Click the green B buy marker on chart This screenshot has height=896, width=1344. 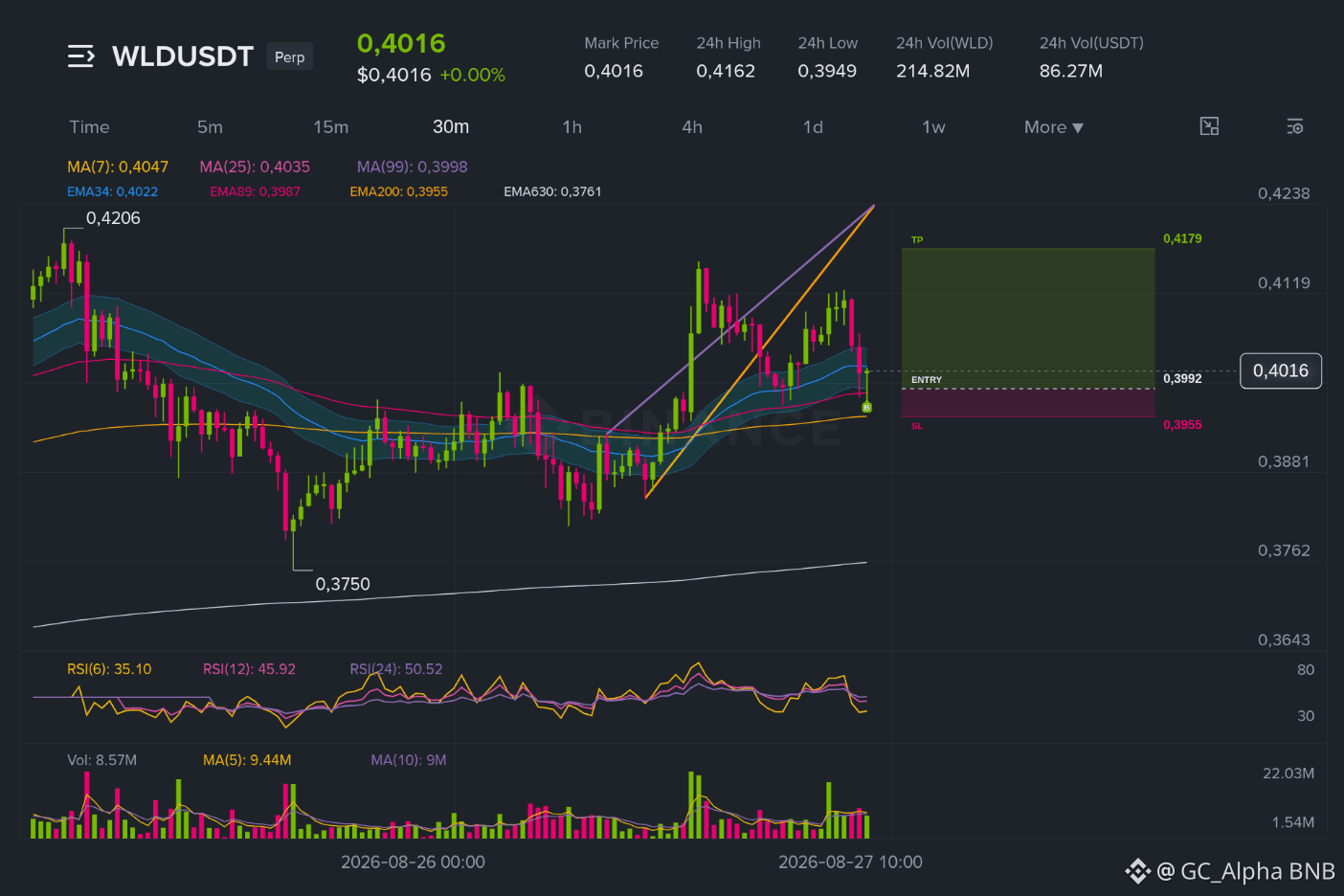[x=866, y=408]
